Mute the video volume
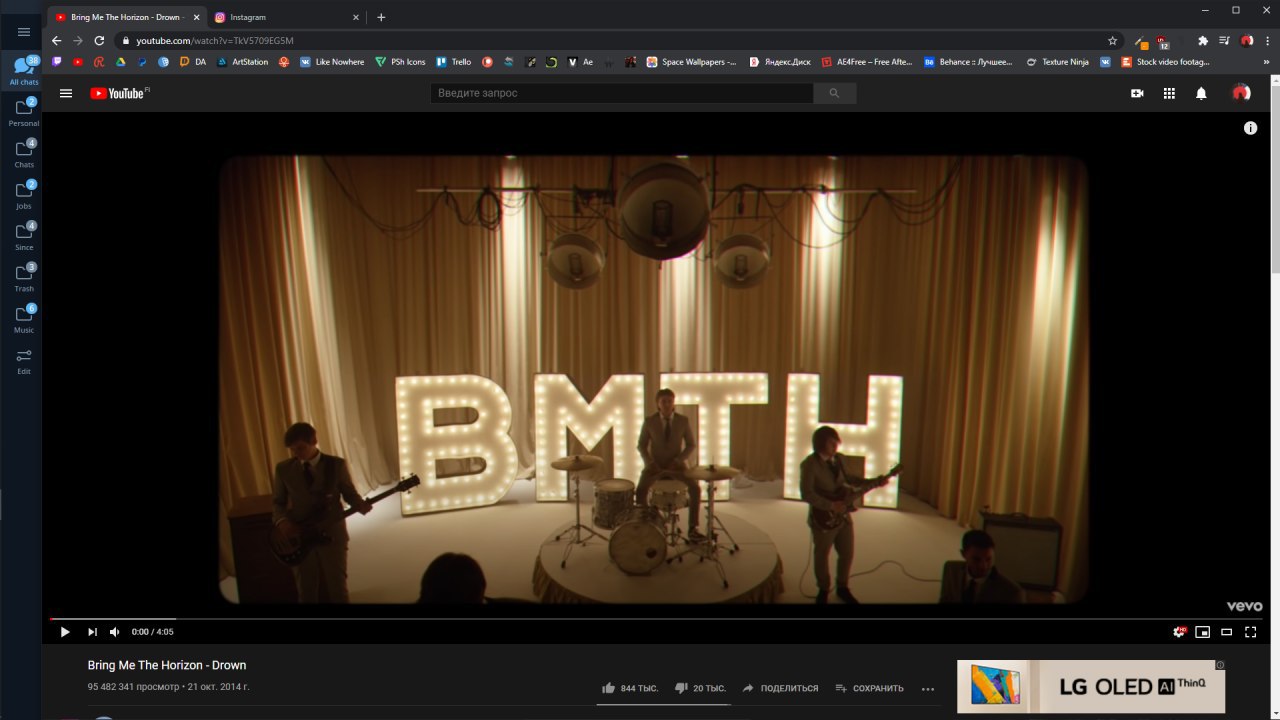The image size is (1280, 720). click(114, 632)
